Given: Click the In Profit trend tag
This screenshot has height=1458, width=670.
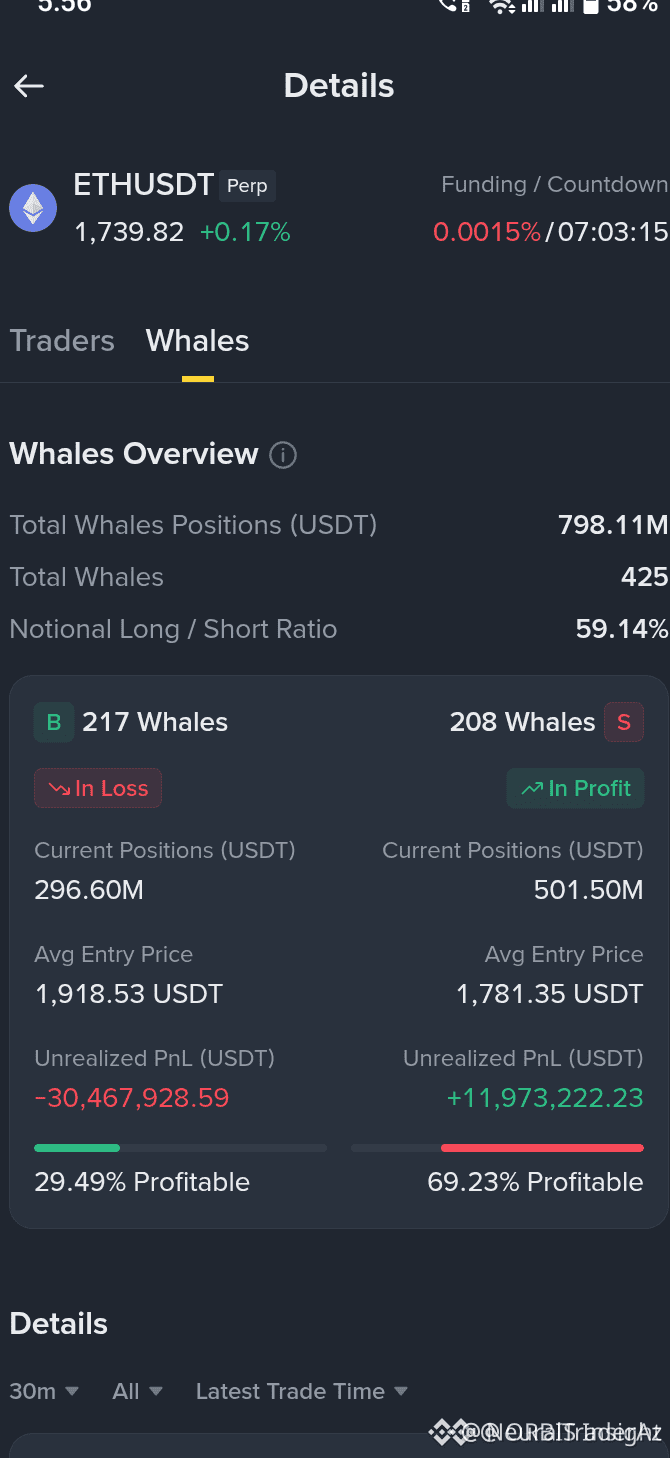Looking at the screenshot, I should point(575,788).
